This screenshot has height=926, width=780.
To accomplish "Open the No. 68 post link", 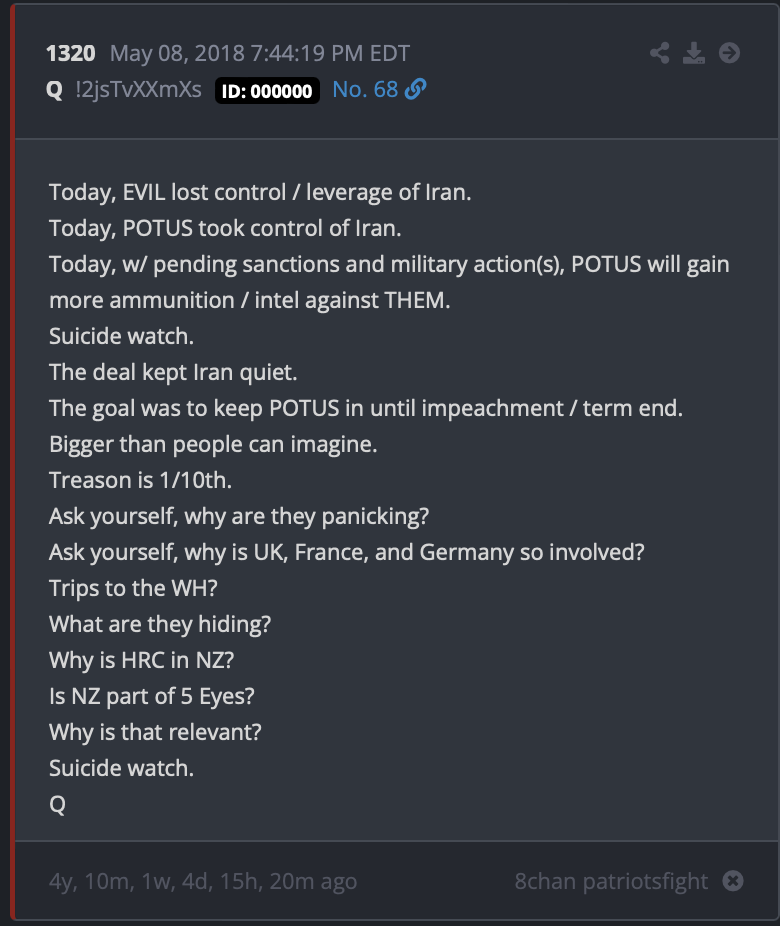I will pyautogui.click(x=365, y=89).
